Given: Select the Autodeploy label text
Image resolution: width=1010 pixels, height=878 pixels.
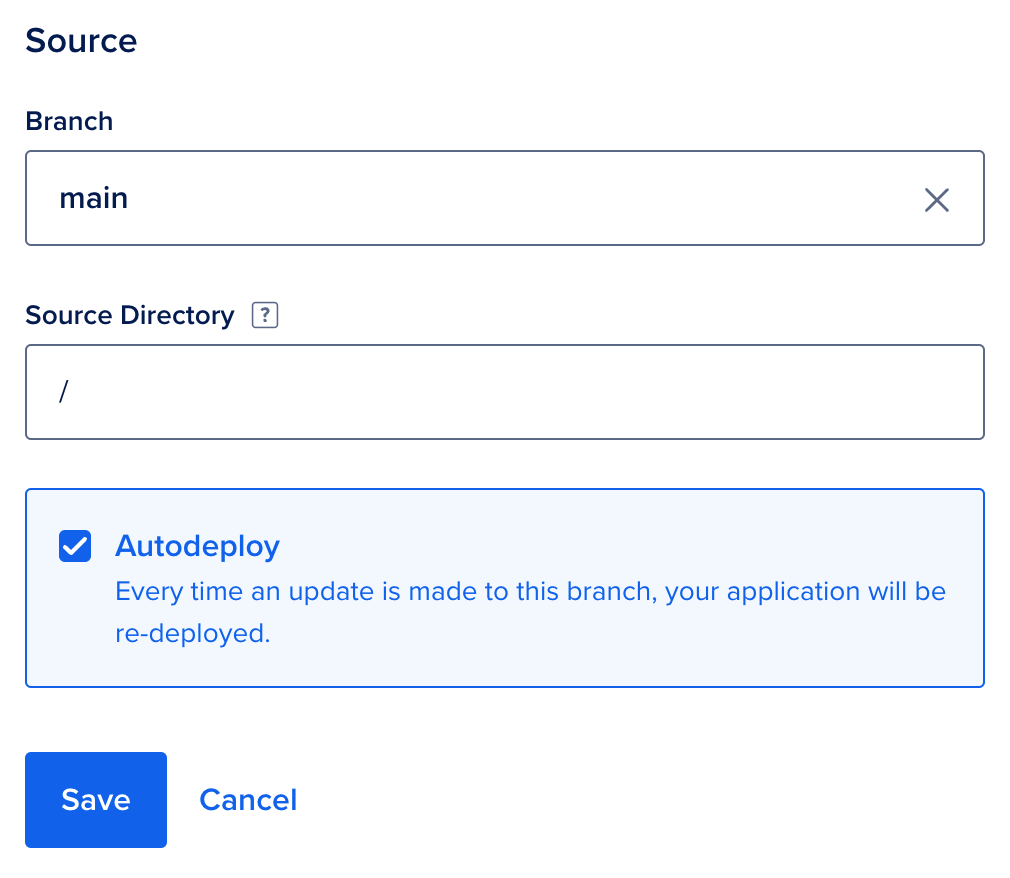Looking at the screenshot, I should click(x=197, y=546).
